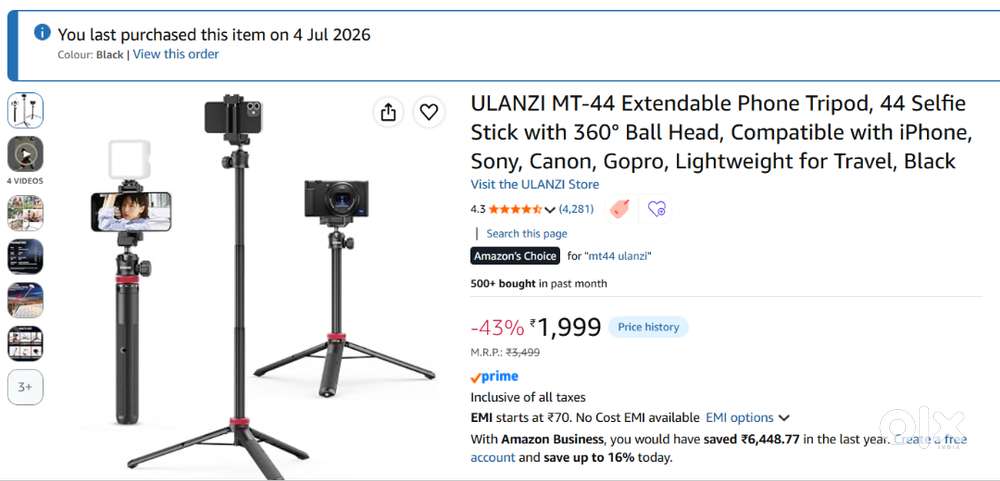Select the dark specs thumbnail image
The image size is (1000, 481).
tap(26, 256)
